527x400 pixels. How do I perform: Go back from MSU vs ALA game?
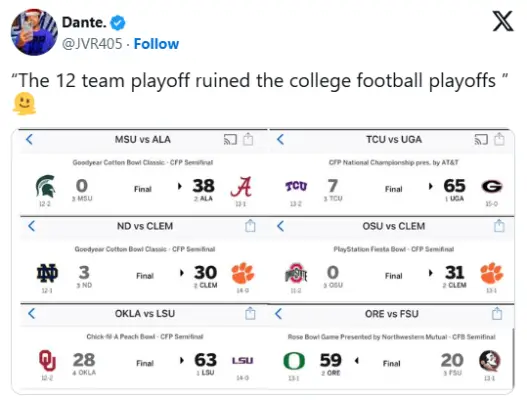(x=30, y=139)
